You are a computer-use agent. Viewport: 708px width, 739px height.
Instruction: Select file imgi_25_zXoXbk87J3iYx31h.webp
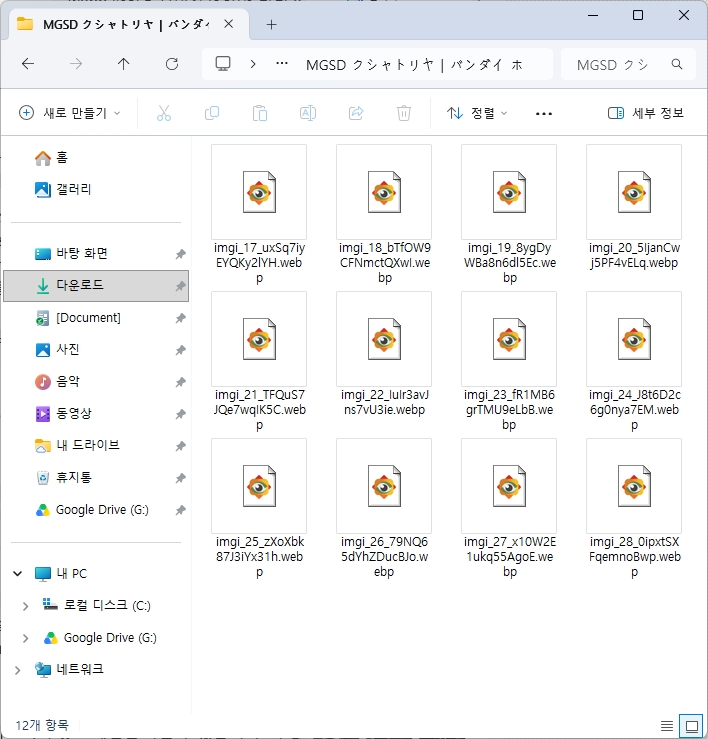pos(259,509)
